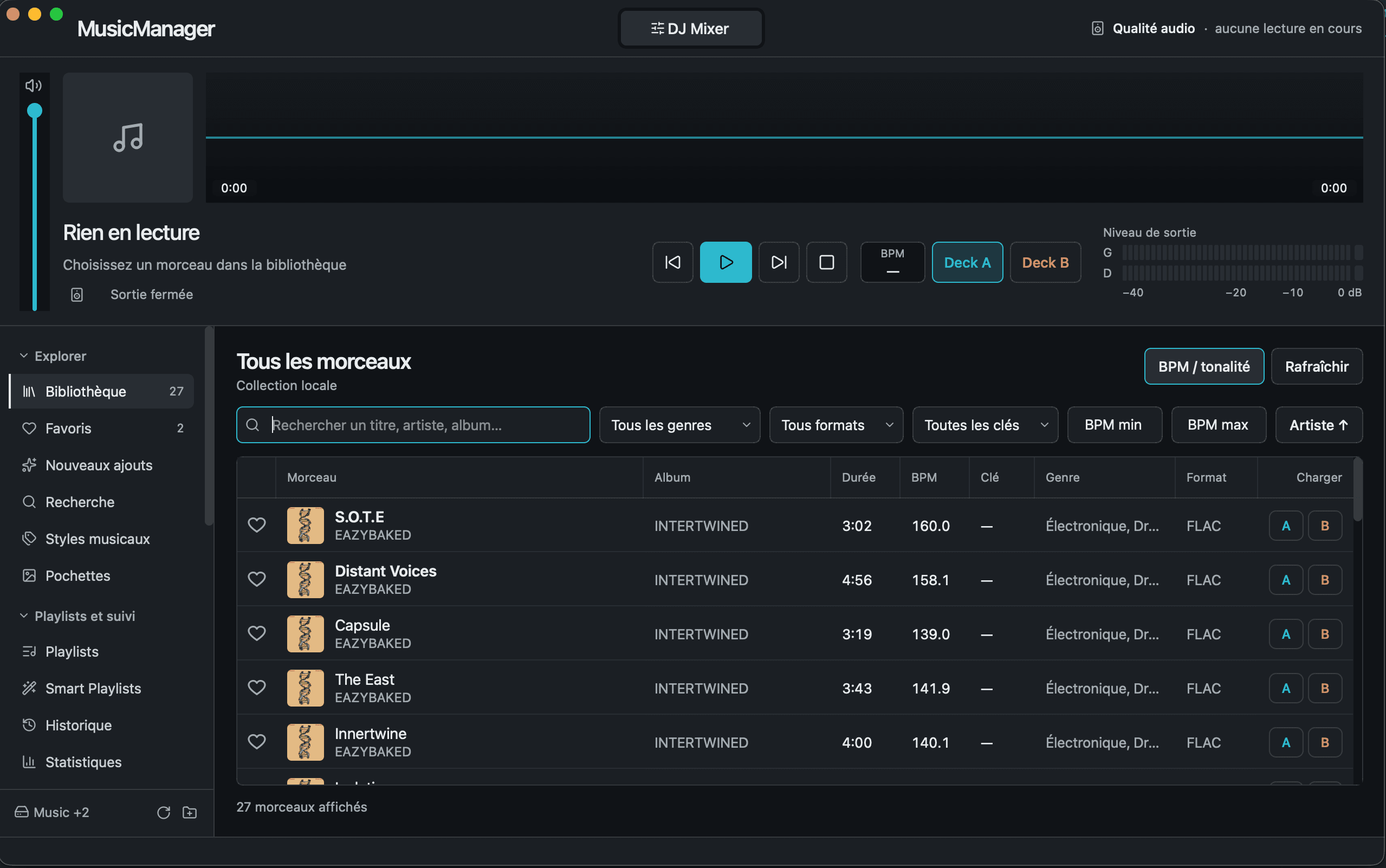Click the search magnifier icon in the search field
The height and width of the screenshot is (868, 1386).
click(x=252, y=425)
